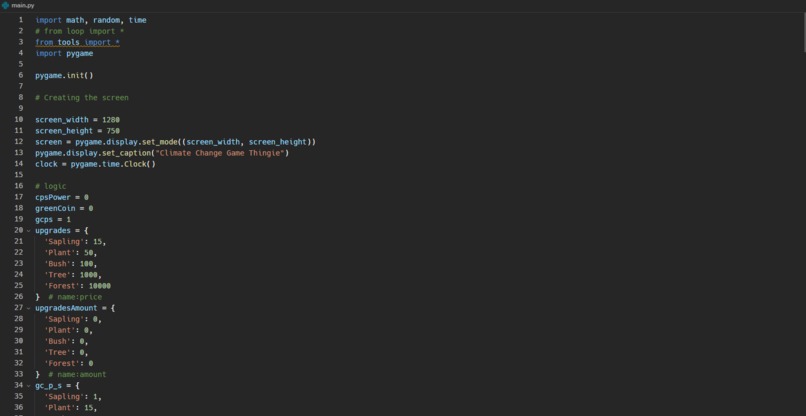Click 'clock = pygame.time.Clock()' line
Image resolution: width=806 pixels, height=416 pixels.
pos(95,164)
